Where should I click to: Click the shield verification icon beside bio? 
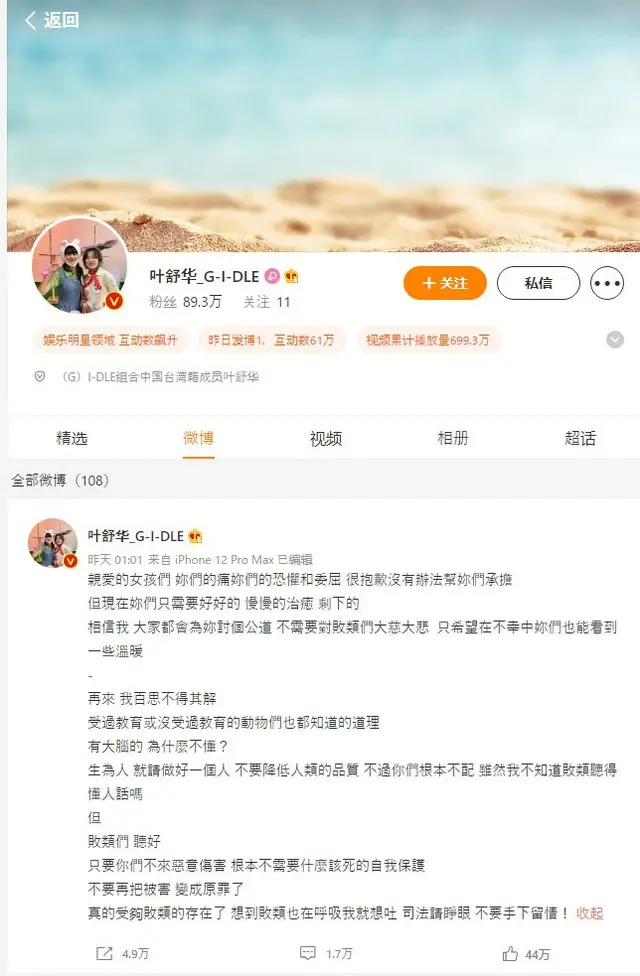pyautogui.click(x=40, y=377)
